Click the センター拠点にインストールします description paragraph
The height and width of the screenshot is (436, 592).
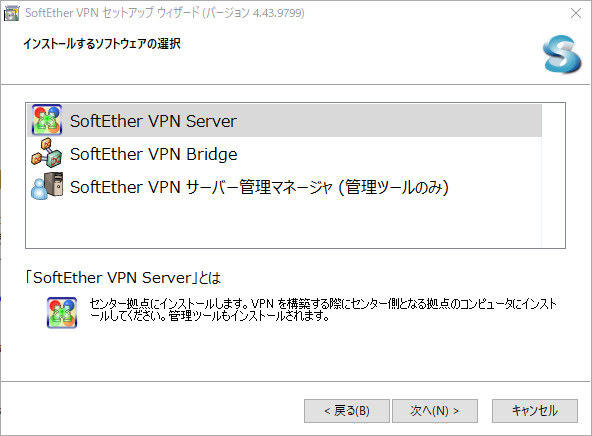[323, 309]
